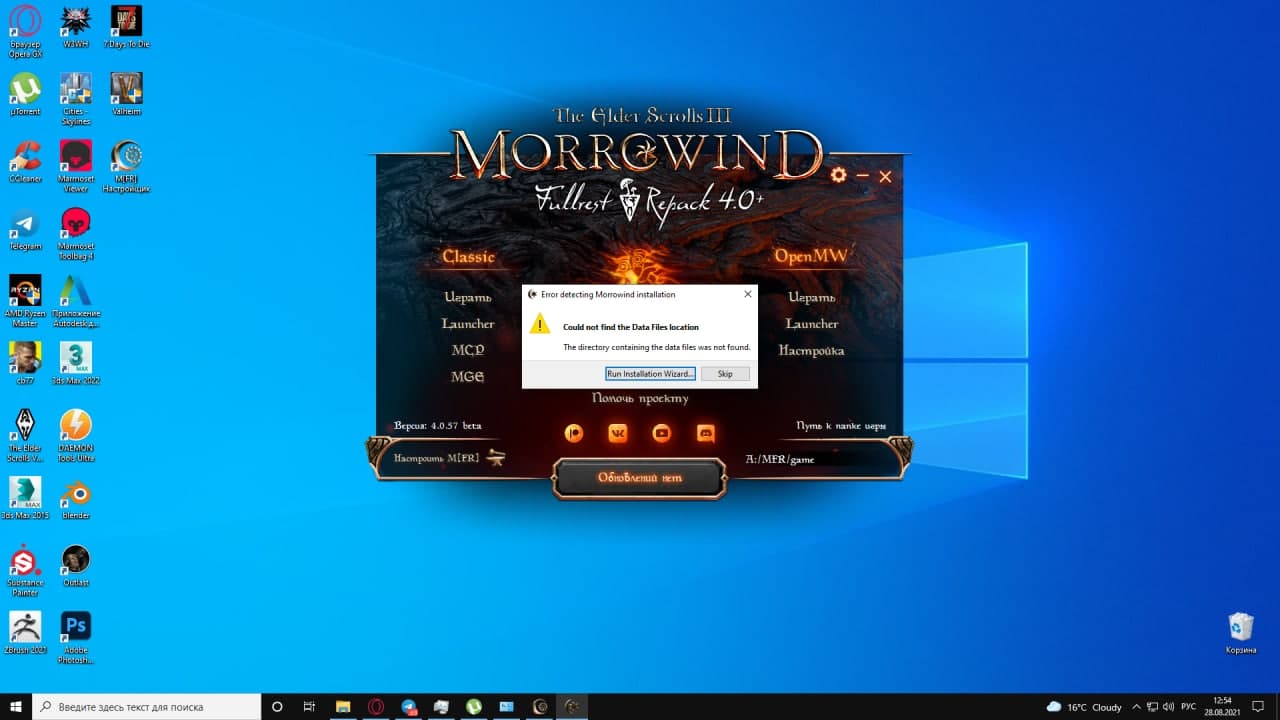Open the notification center icon
Image resolution: width=1280 pixels, height=720 pixels.
pyautogui.click(x=1260, y=706)
